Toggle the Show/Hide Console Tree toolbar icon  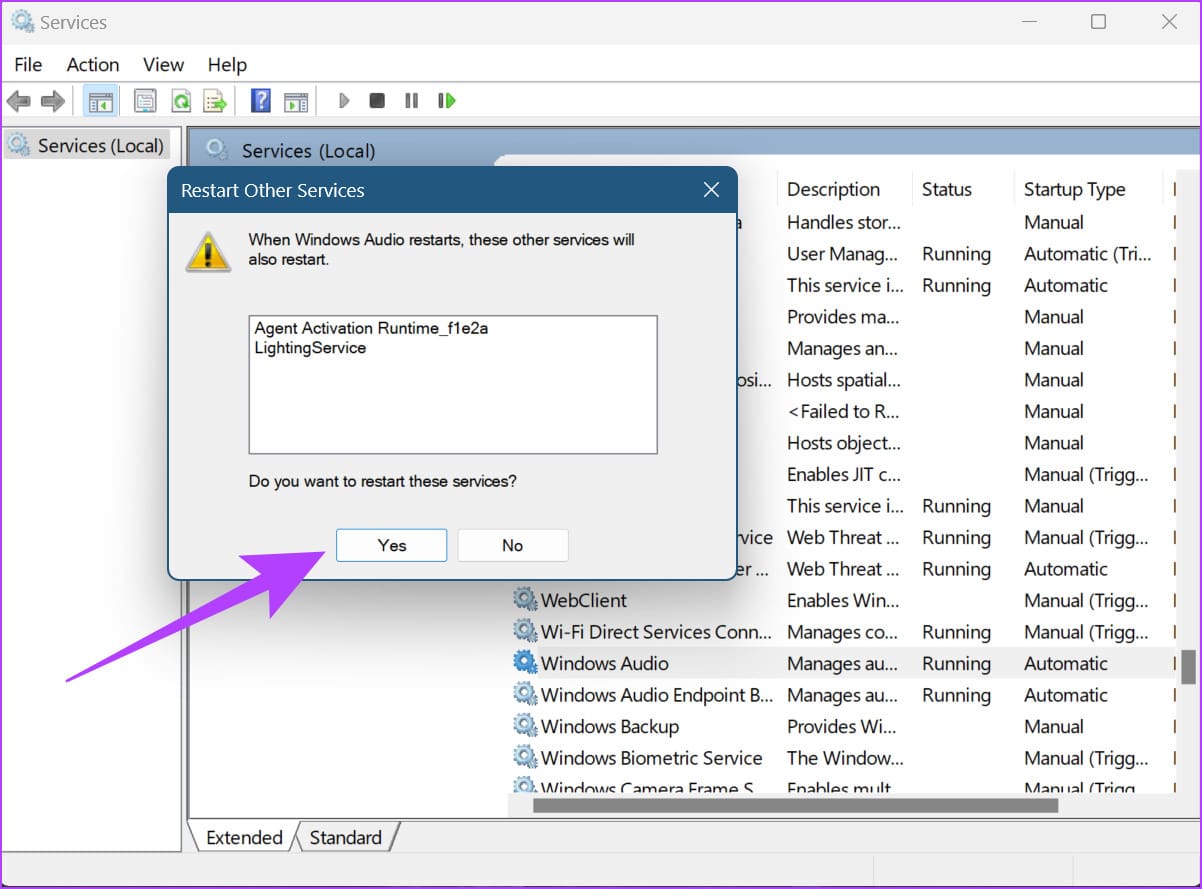coord(101,101)
